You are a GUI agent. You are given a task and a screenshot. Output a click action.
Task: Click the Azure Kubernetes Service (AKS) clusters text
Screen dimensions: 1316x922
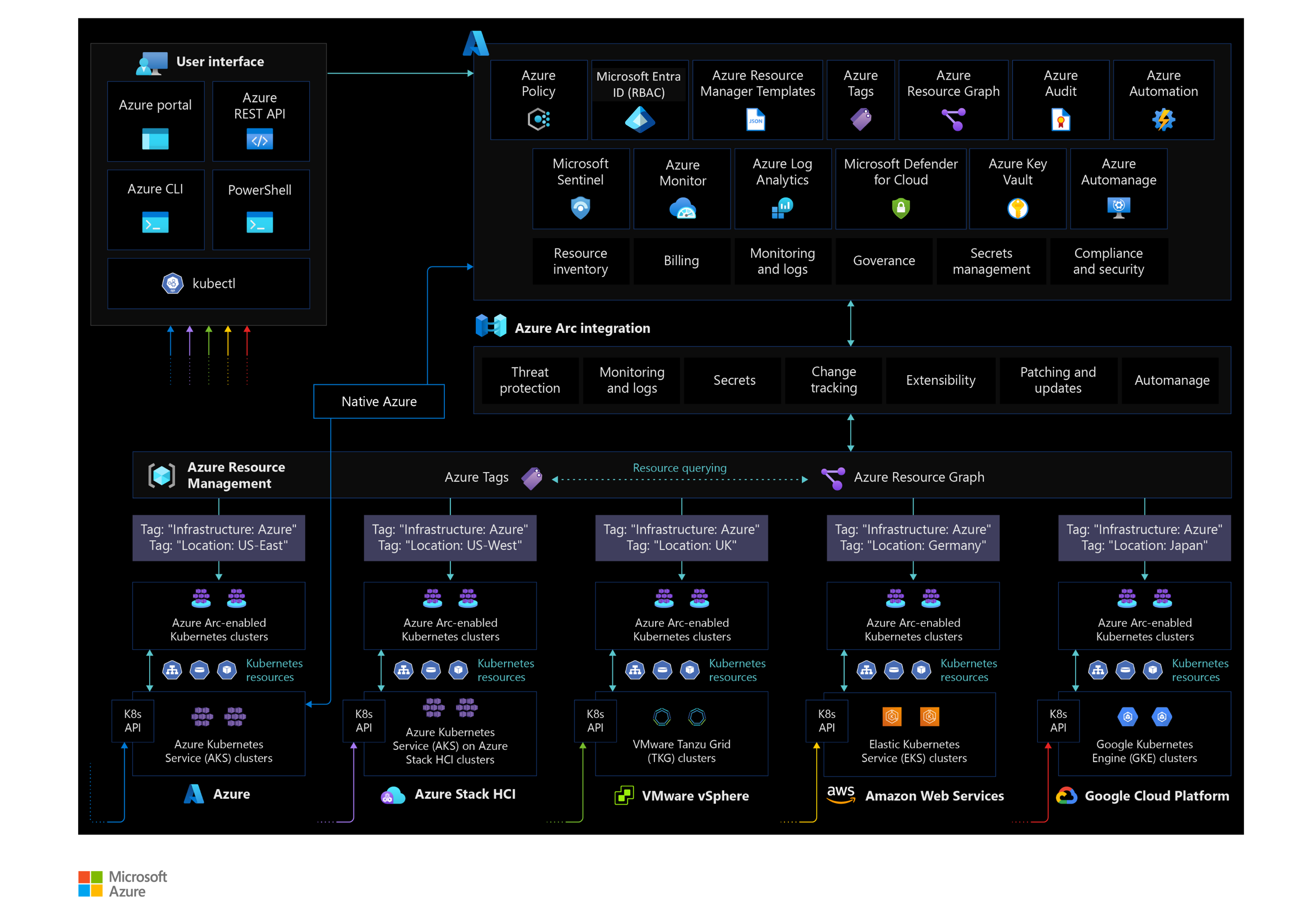(218, 751)
